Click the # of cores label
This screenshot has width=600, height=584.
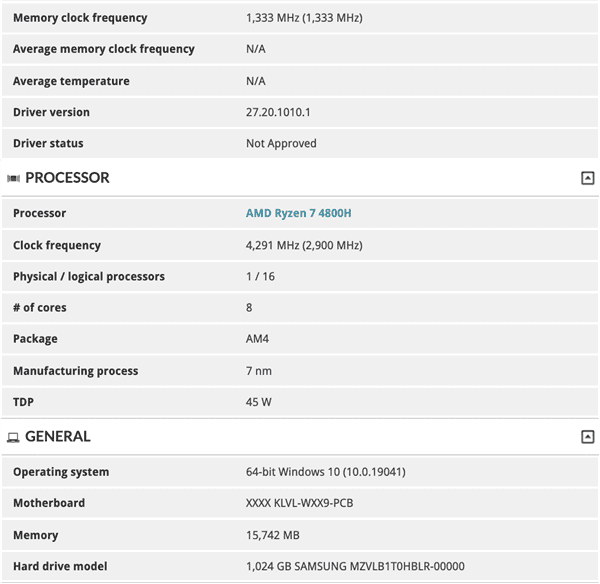pos(40,308)
